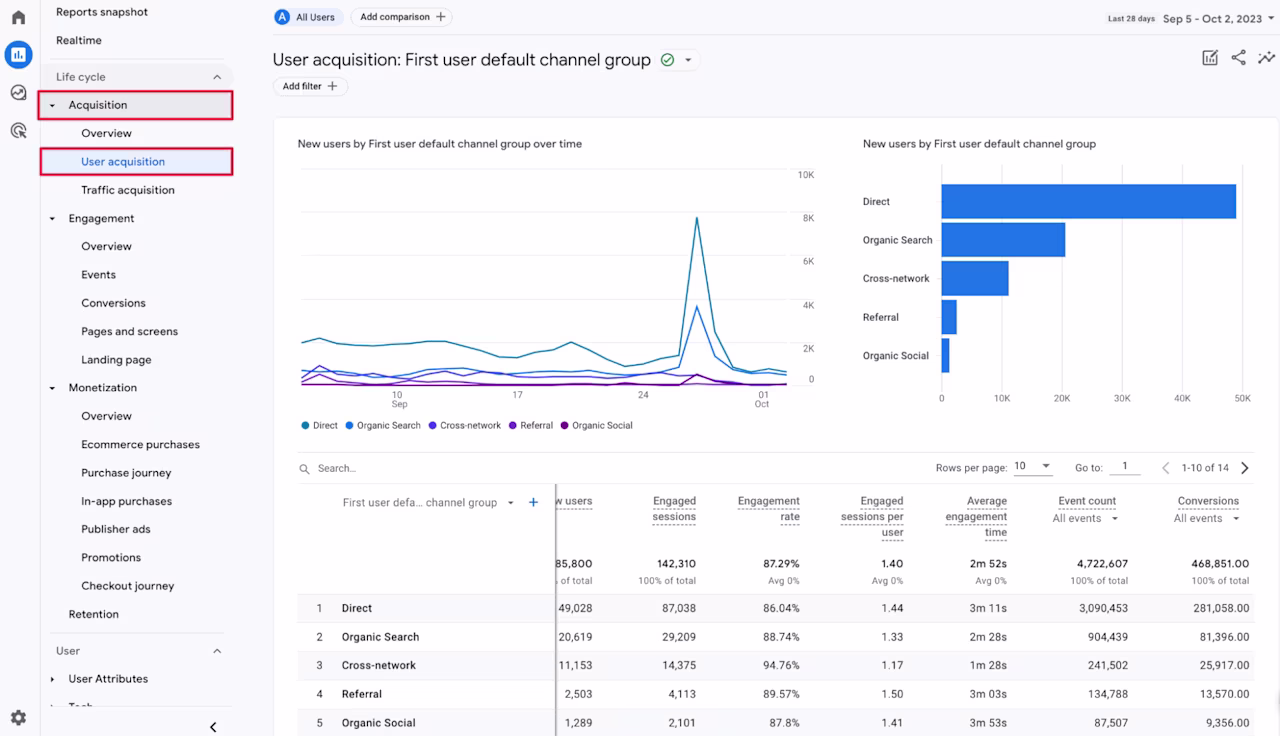Screen dimensions: 1280x736
Task: Open the Realtime report
Action: pyautogui.click(x=79, y=40)
